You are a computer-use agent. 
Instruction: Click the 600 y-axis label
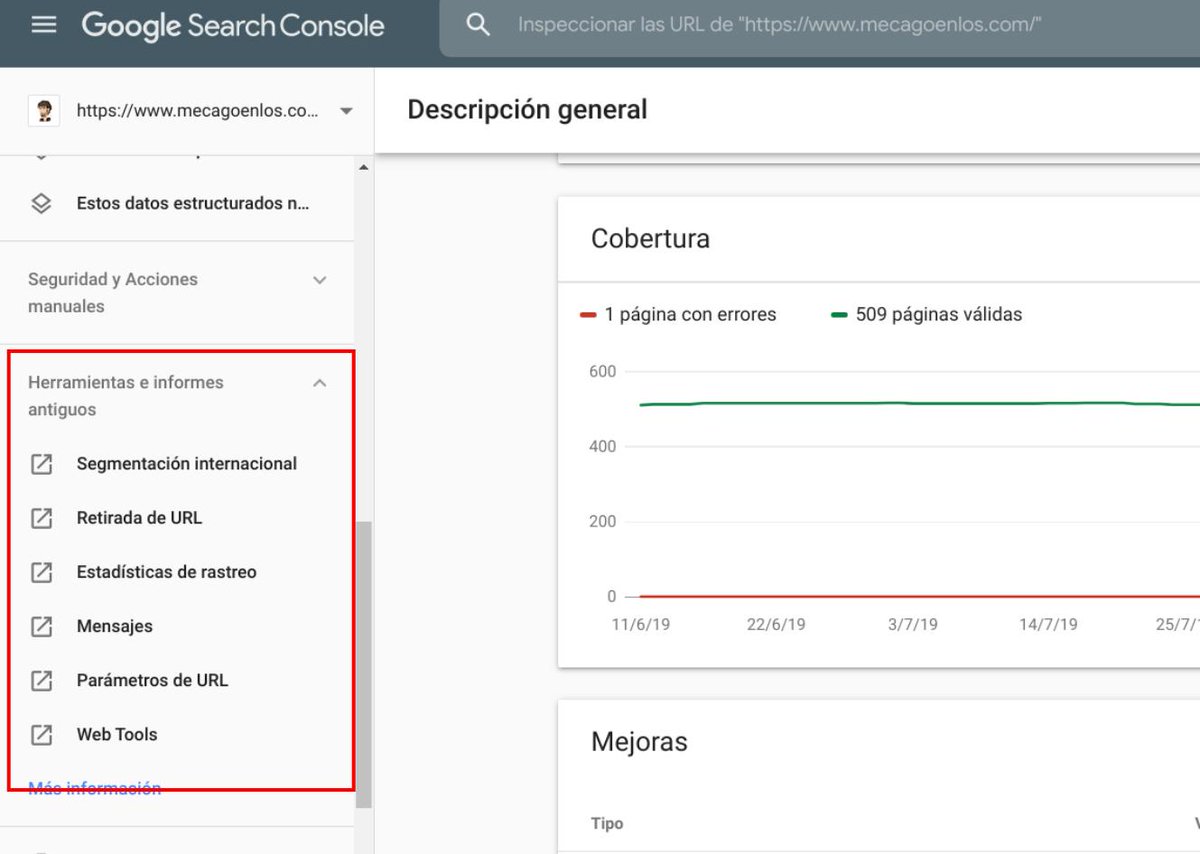coord(603,371)
